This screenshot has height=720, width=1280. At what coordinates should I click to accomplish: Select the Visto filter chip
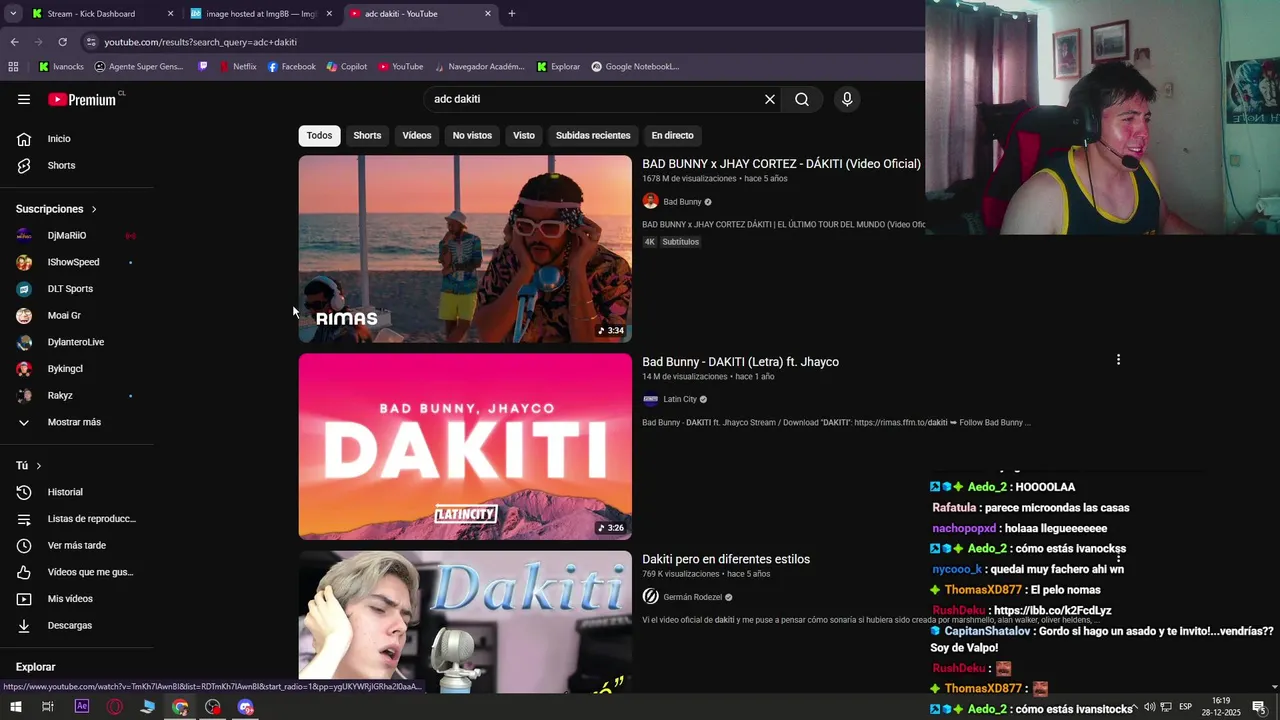pyautogui.click(x=524, y=135)
